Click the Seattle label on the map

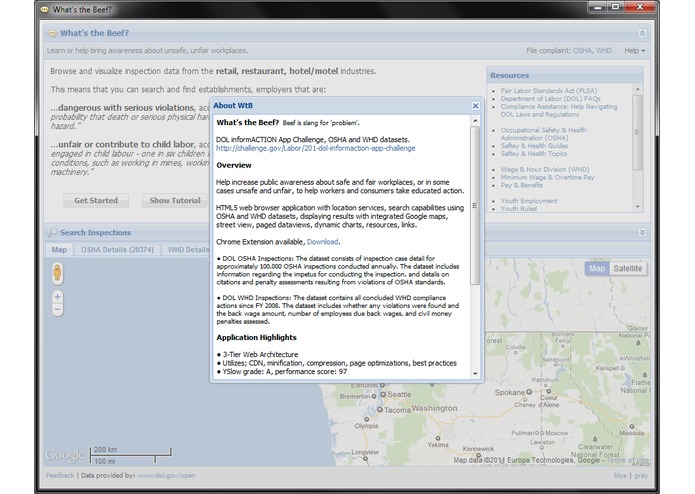pyautogui.click(x=399, y=394)
